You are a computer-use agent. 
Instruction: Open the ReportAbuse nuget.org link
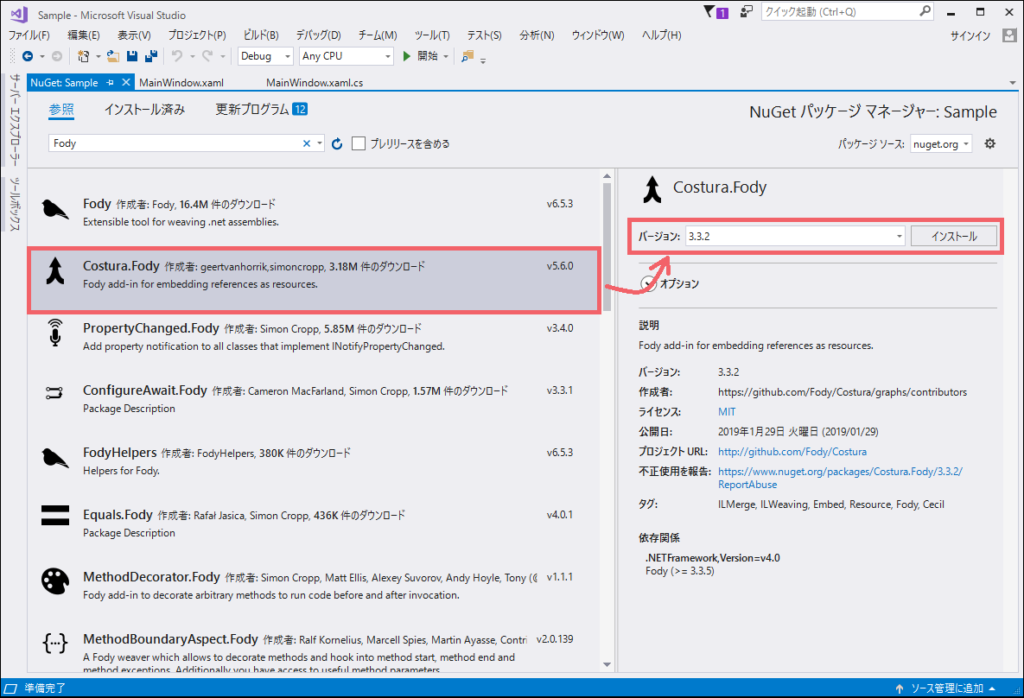tap(840, 478)
